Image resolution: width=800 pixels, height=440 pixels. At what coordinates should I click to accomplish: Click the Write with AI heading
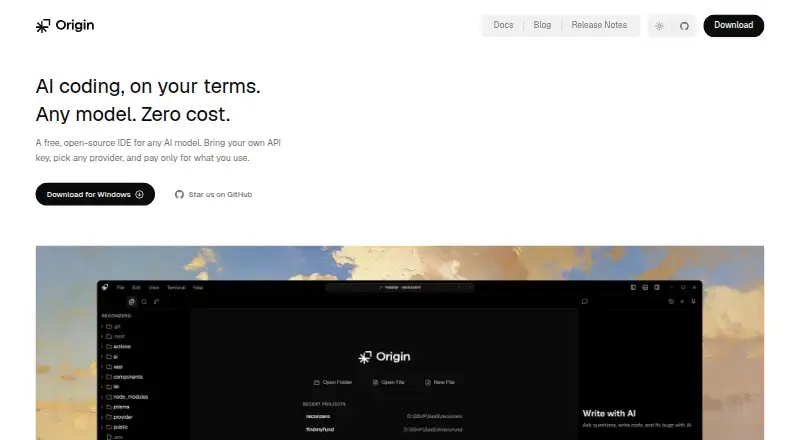coord(609,413)
